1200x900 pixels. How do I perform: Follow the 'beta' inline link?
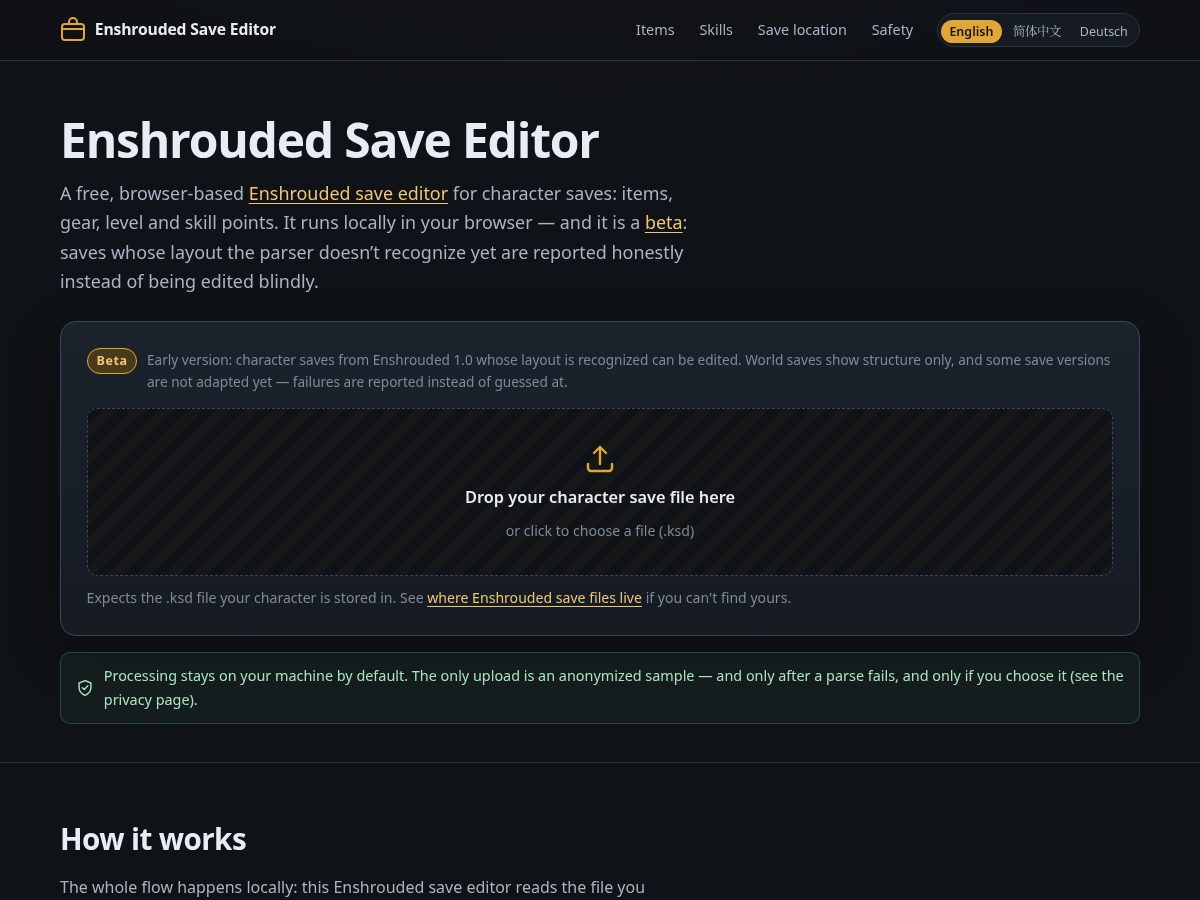coord(663,223)
